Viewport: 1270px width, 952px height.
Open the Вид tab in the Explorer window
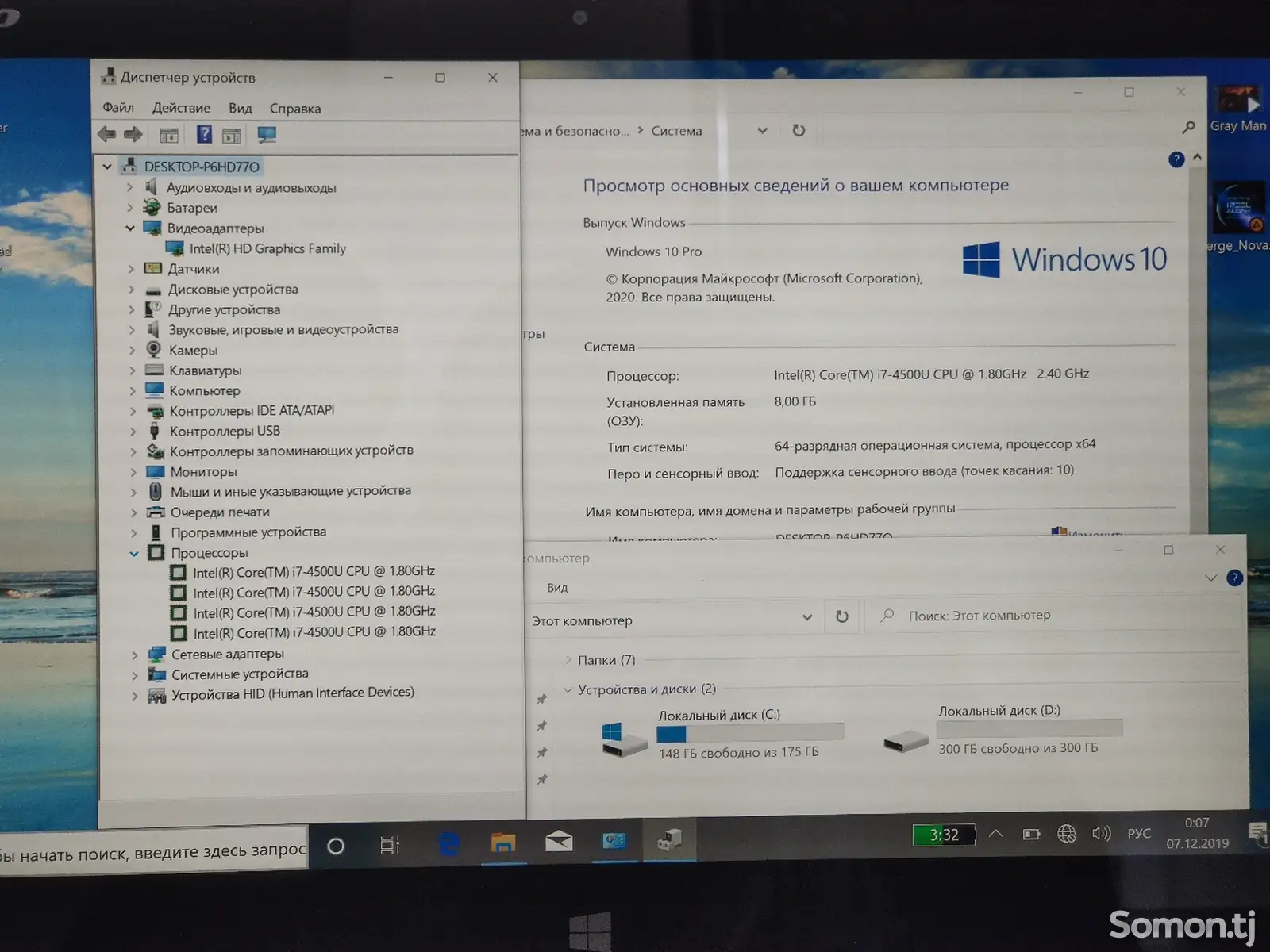(x=557, y=588)
